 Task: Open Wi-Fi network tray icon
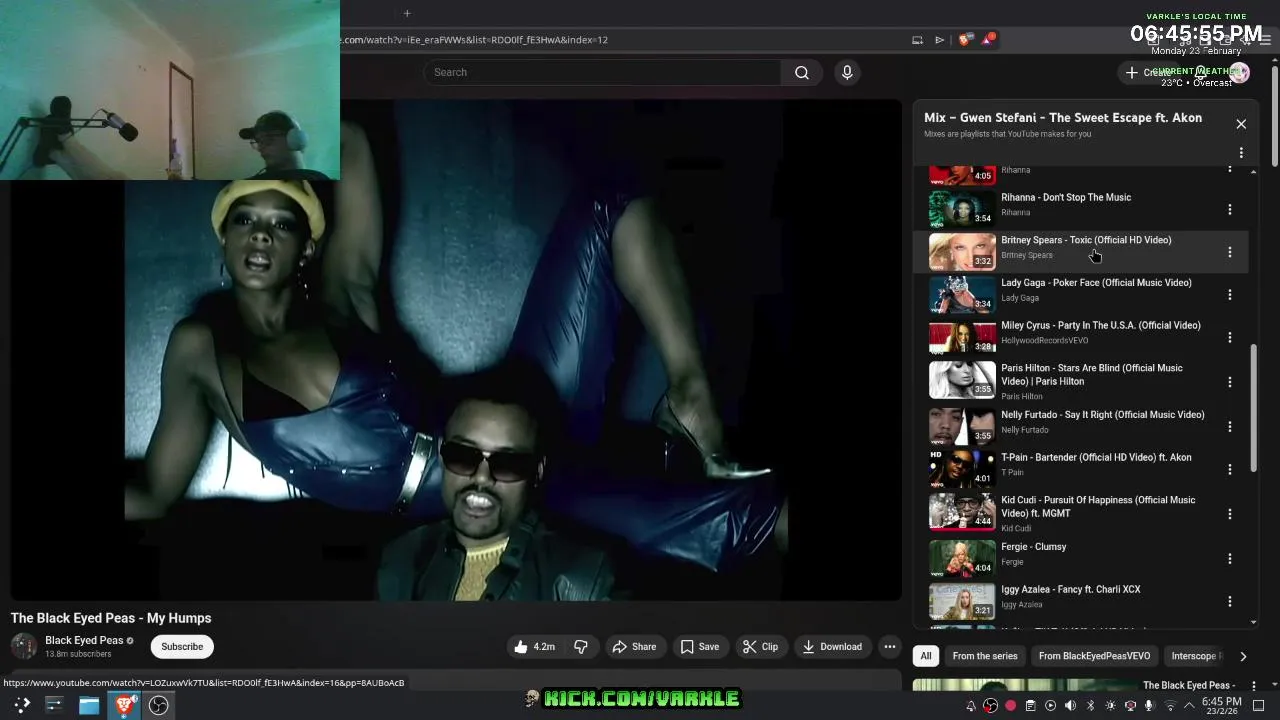[x=1170, y=706]
